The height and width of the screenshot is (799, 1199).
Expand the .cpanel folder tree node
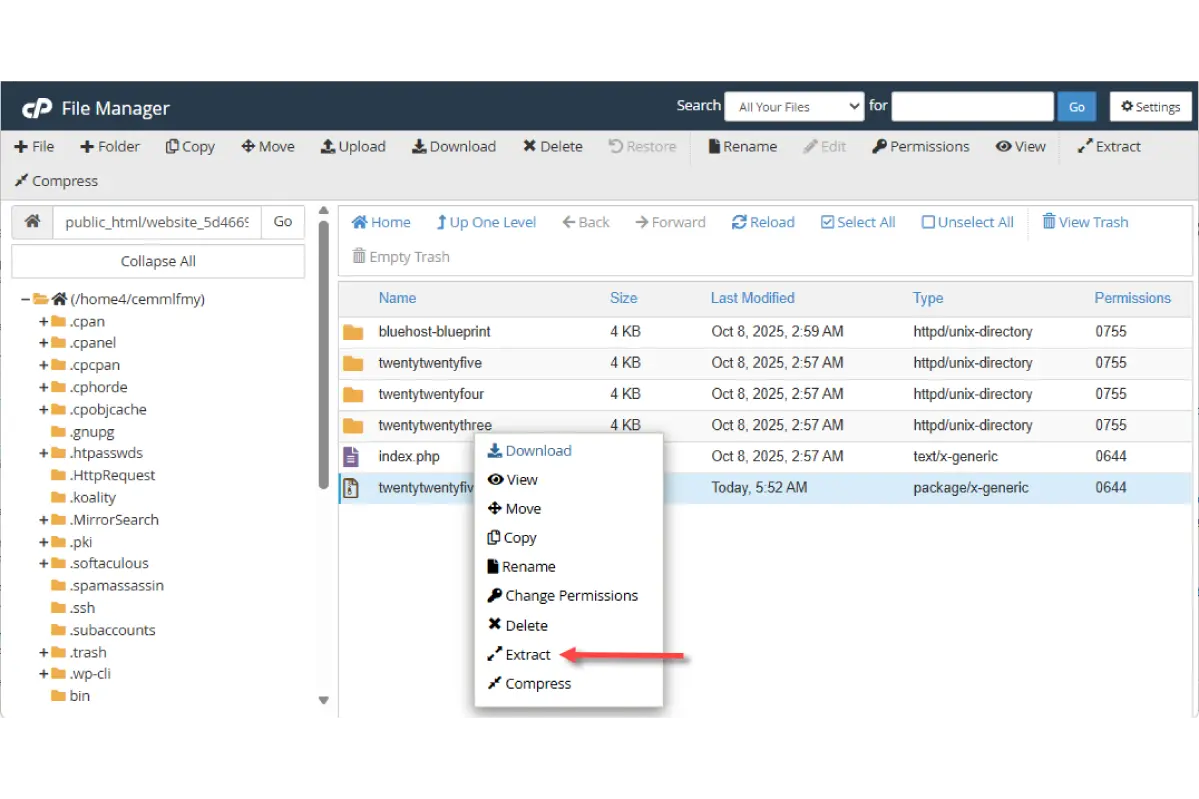click(44, 343)
